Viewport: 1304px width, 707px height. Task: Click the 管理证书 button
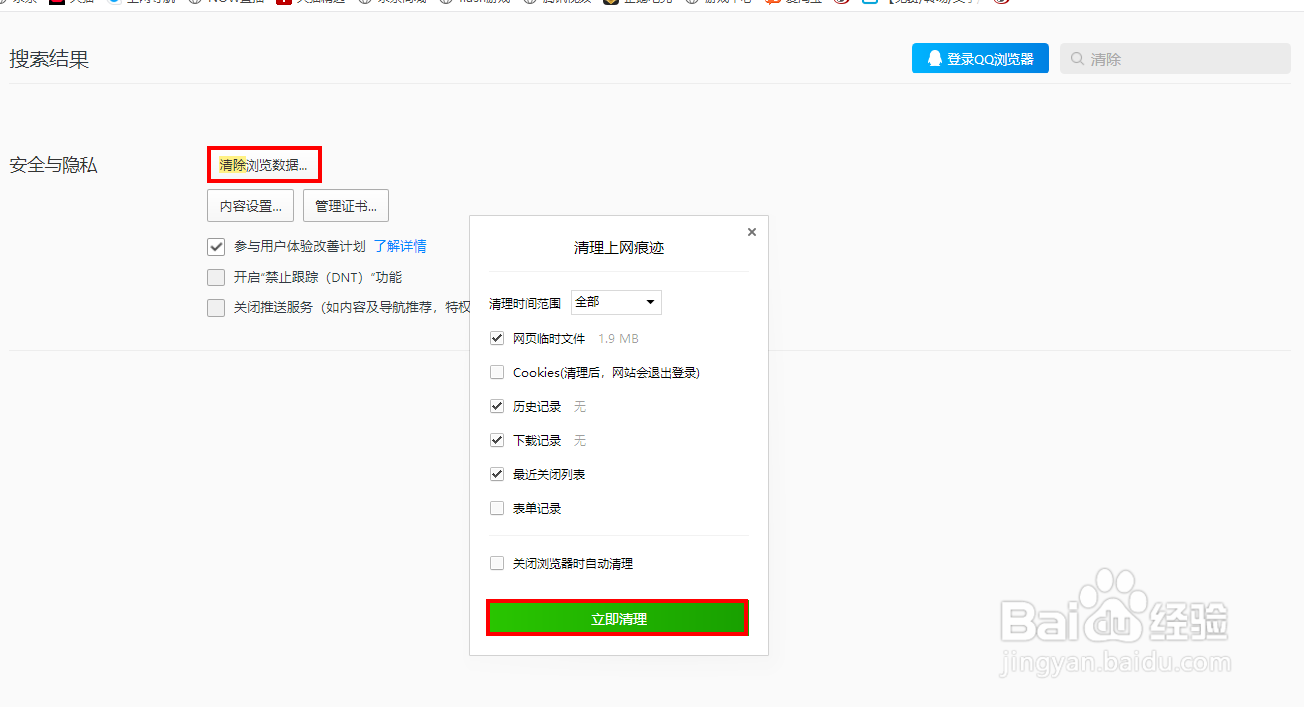point(345,205)
